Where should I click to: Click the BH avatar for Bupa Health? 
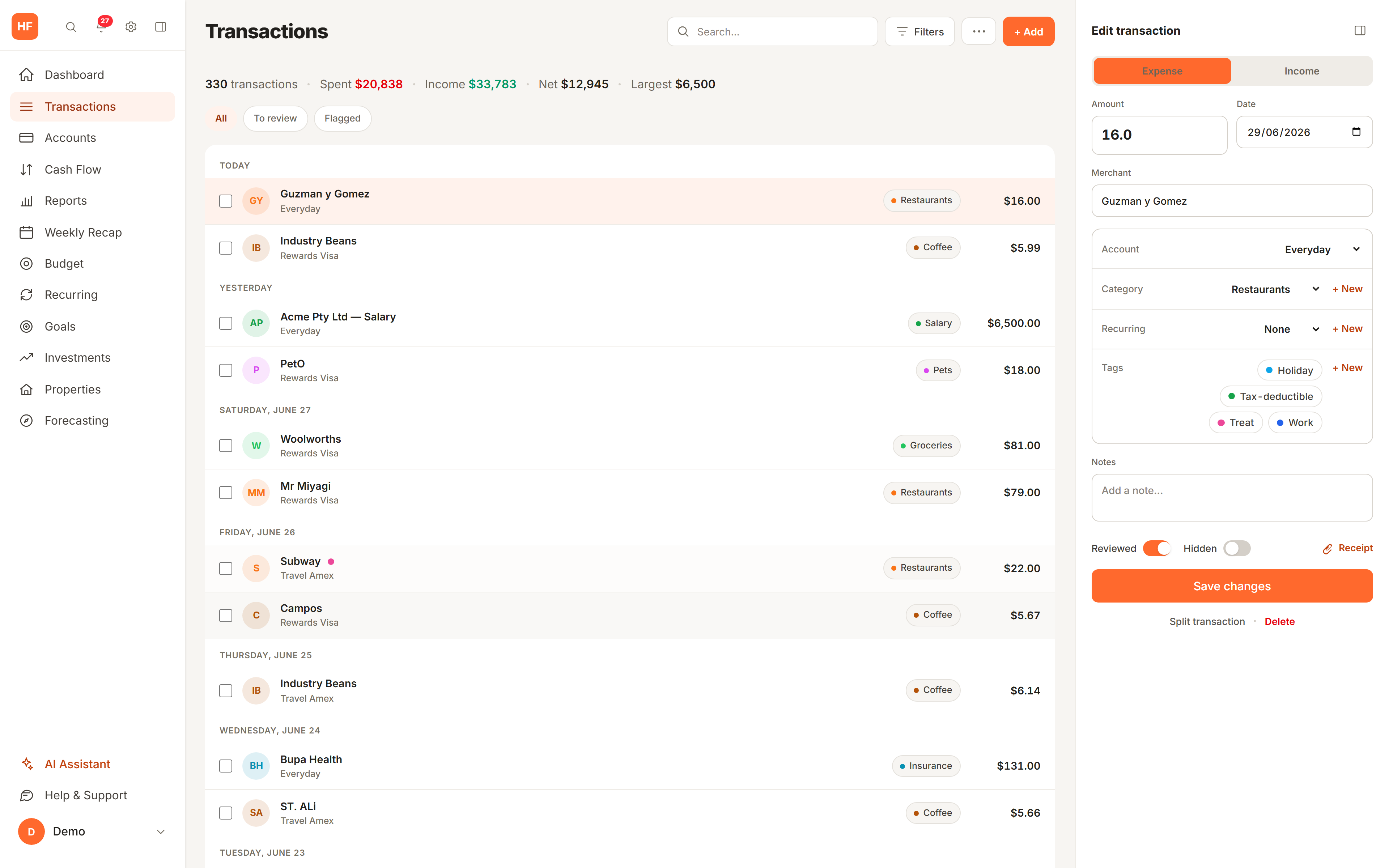pyautogui.click(x=256, y=766)
